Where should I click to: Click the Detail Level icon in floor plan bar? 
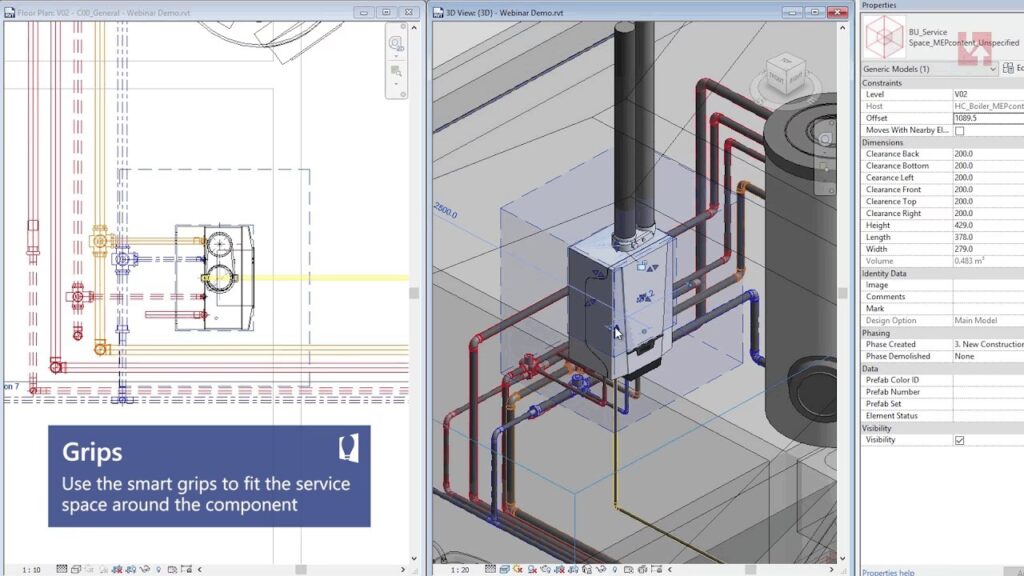[62, 569]
